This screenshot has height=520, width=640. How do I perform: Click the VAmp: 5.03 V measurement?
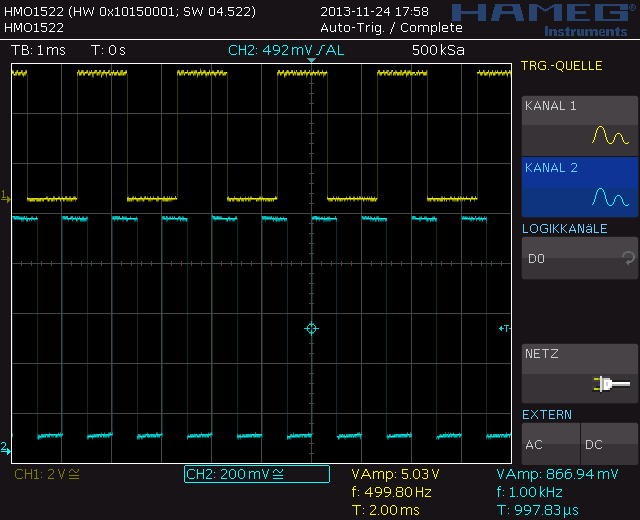(395, 474)
